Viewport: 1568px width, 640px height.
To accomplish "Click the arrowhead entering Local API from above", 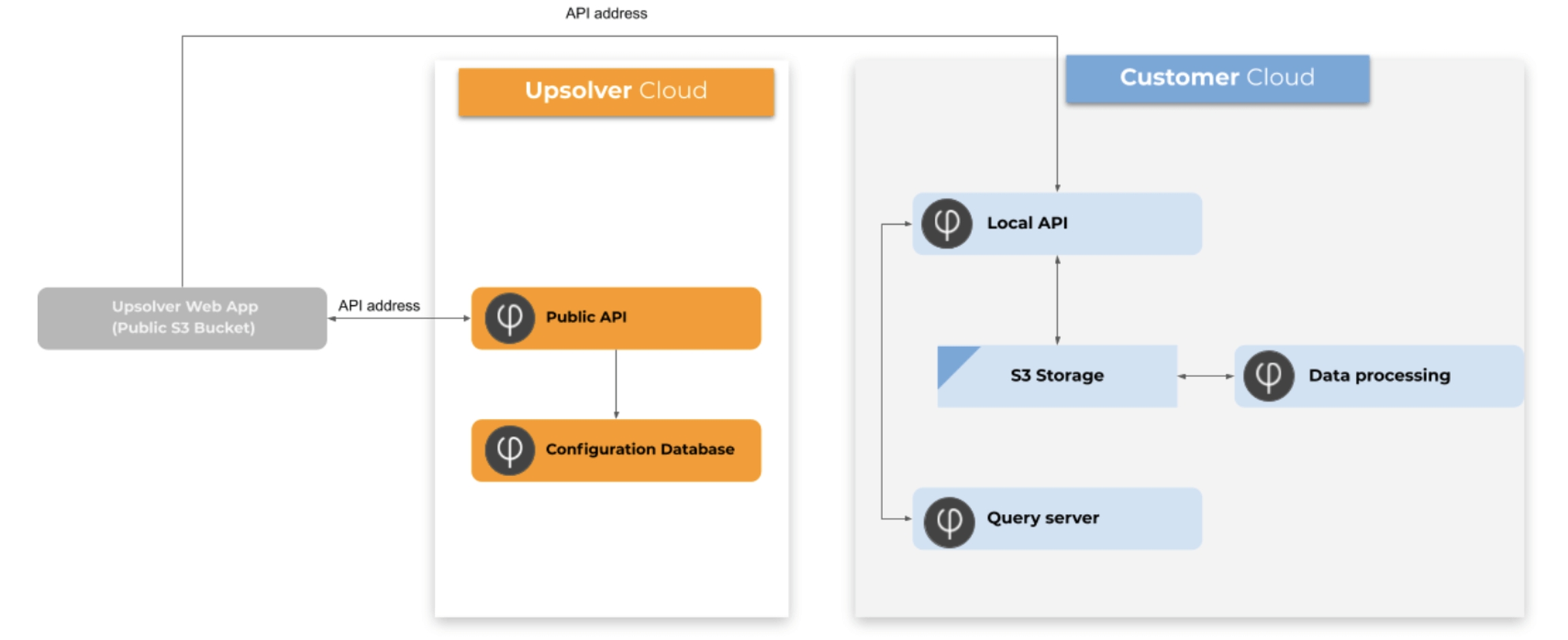I will pos(1057,187).
